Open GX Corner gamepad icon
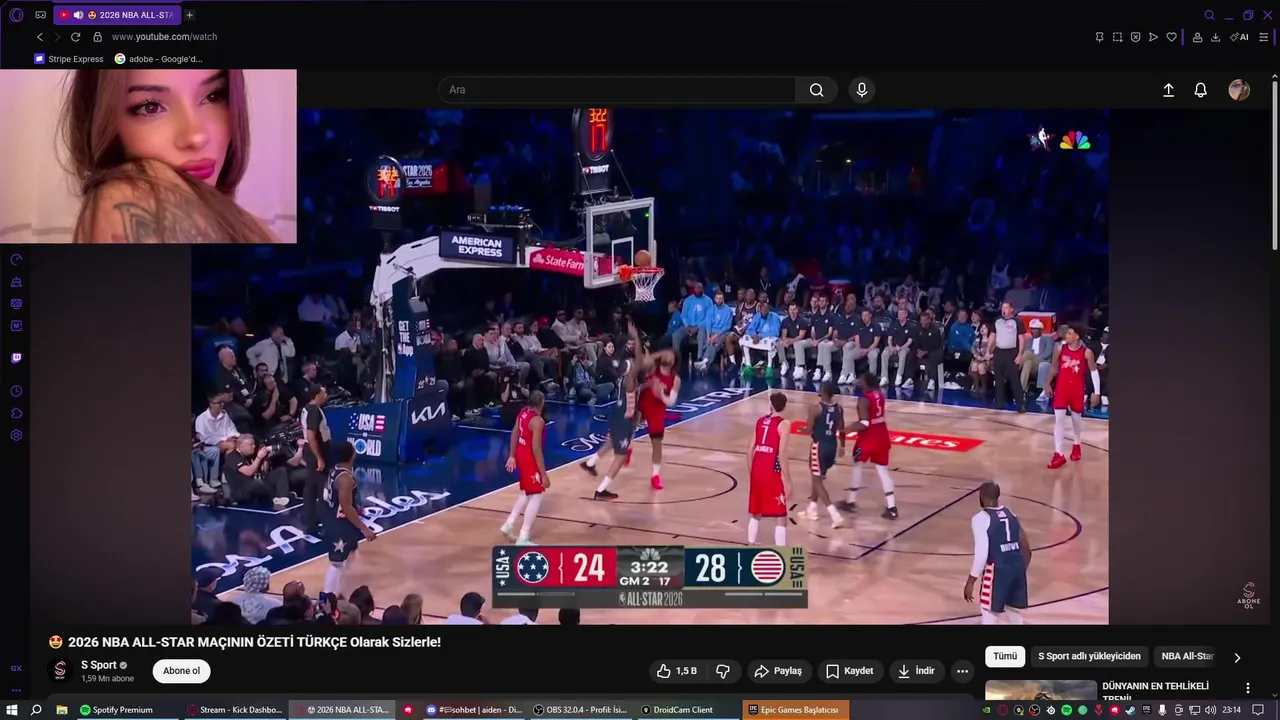 tap(41, 15)
